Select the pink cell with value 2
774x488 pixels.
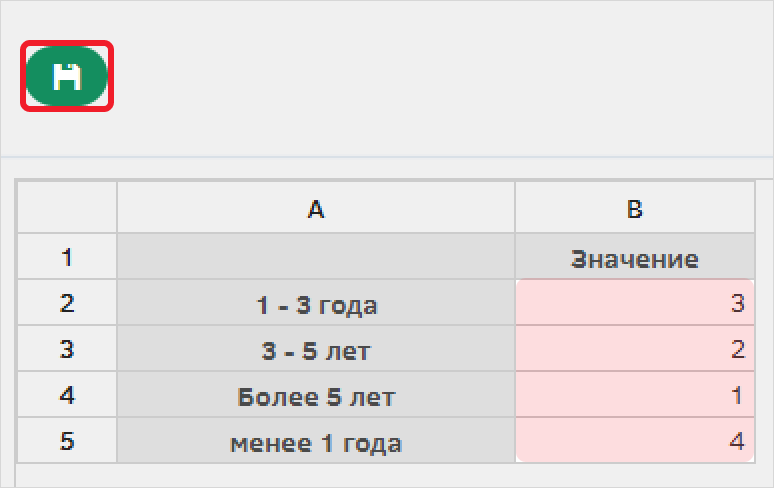[x=635, y=348]
